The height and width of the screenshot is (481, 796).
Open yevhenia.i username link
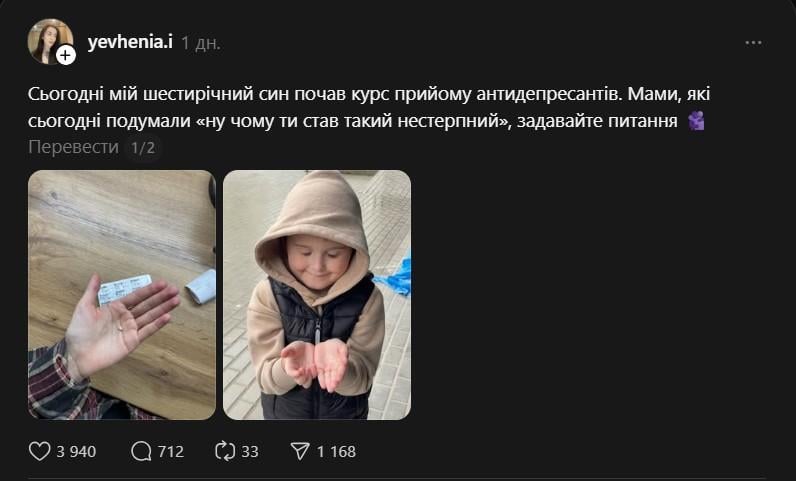coord(130,42)
